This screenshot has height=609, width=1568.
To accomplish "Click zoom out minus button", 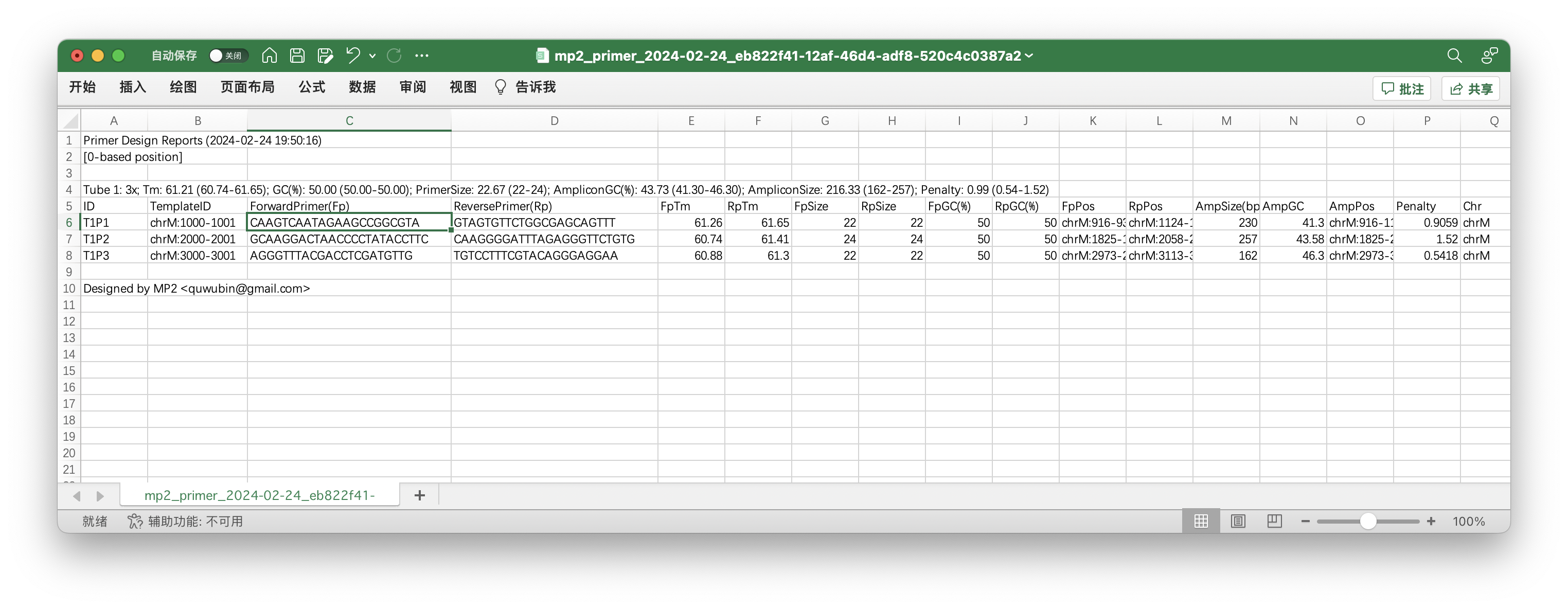I will point(1305,521).
